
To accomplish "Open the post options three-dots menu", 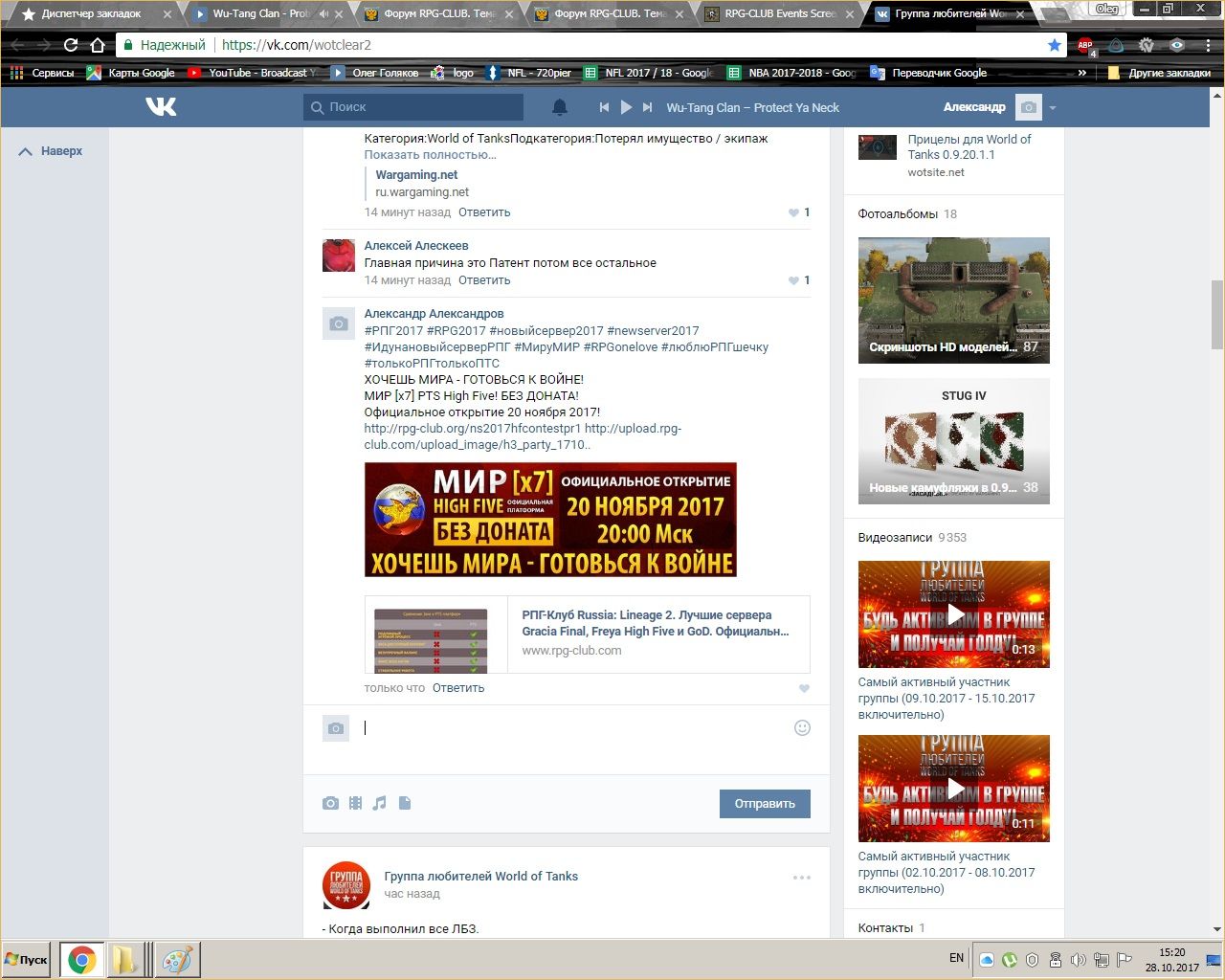I will point(801,878).
